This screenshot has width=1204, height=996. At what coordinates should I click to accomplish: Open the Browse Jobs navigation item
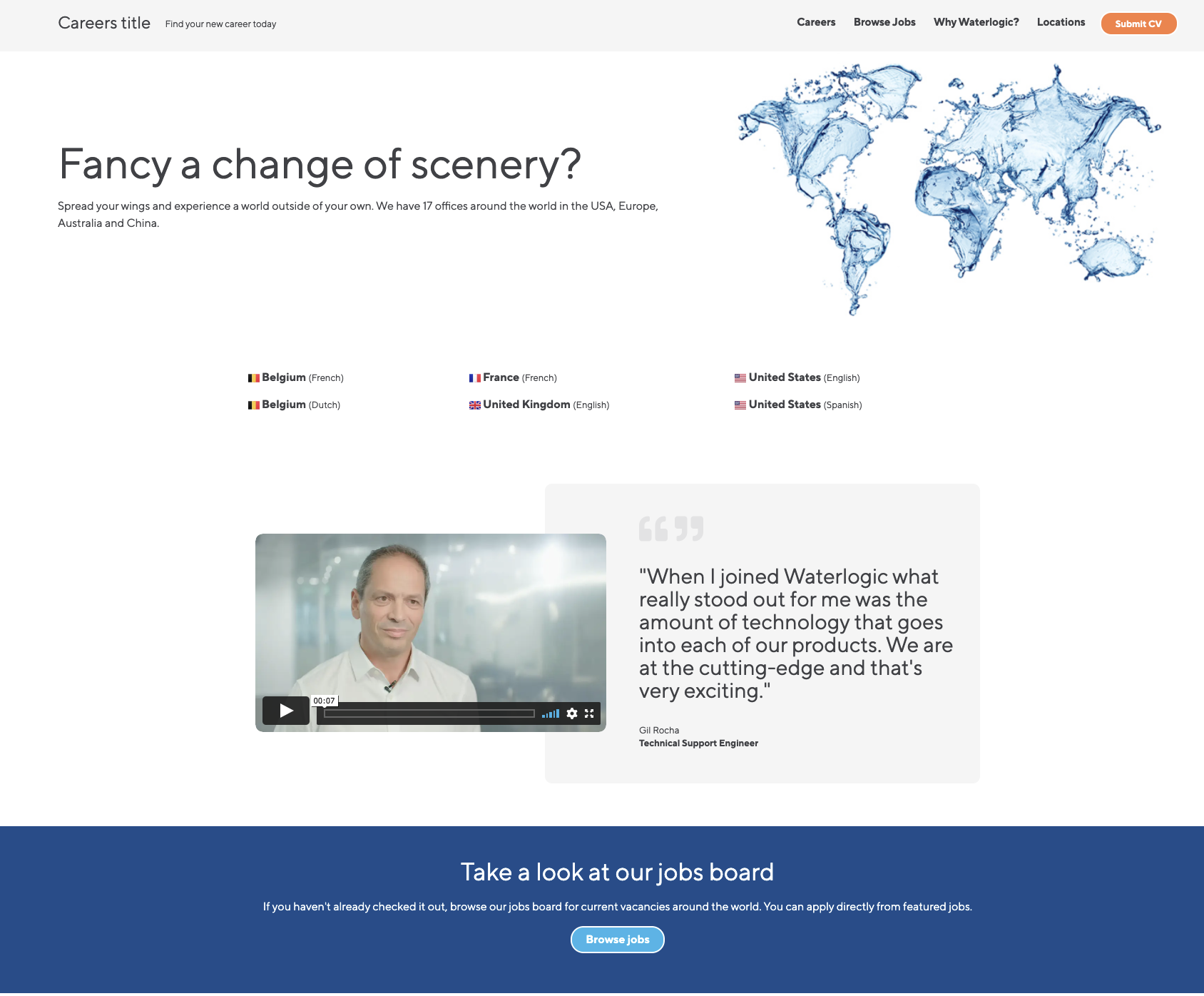884,22
